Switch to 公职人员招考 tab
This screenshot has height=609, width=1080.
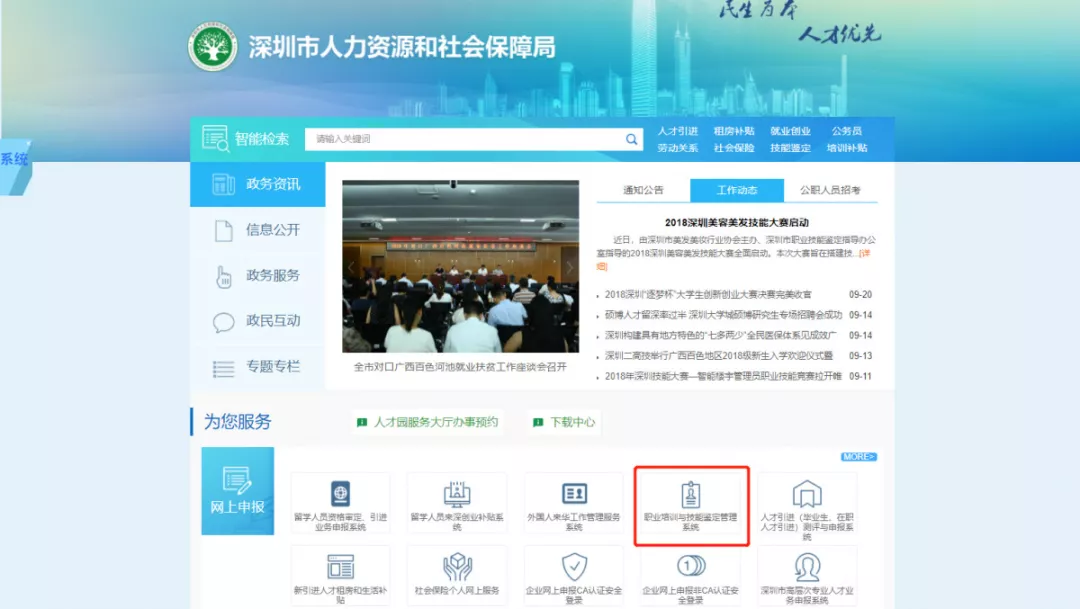tap(829, 190)
